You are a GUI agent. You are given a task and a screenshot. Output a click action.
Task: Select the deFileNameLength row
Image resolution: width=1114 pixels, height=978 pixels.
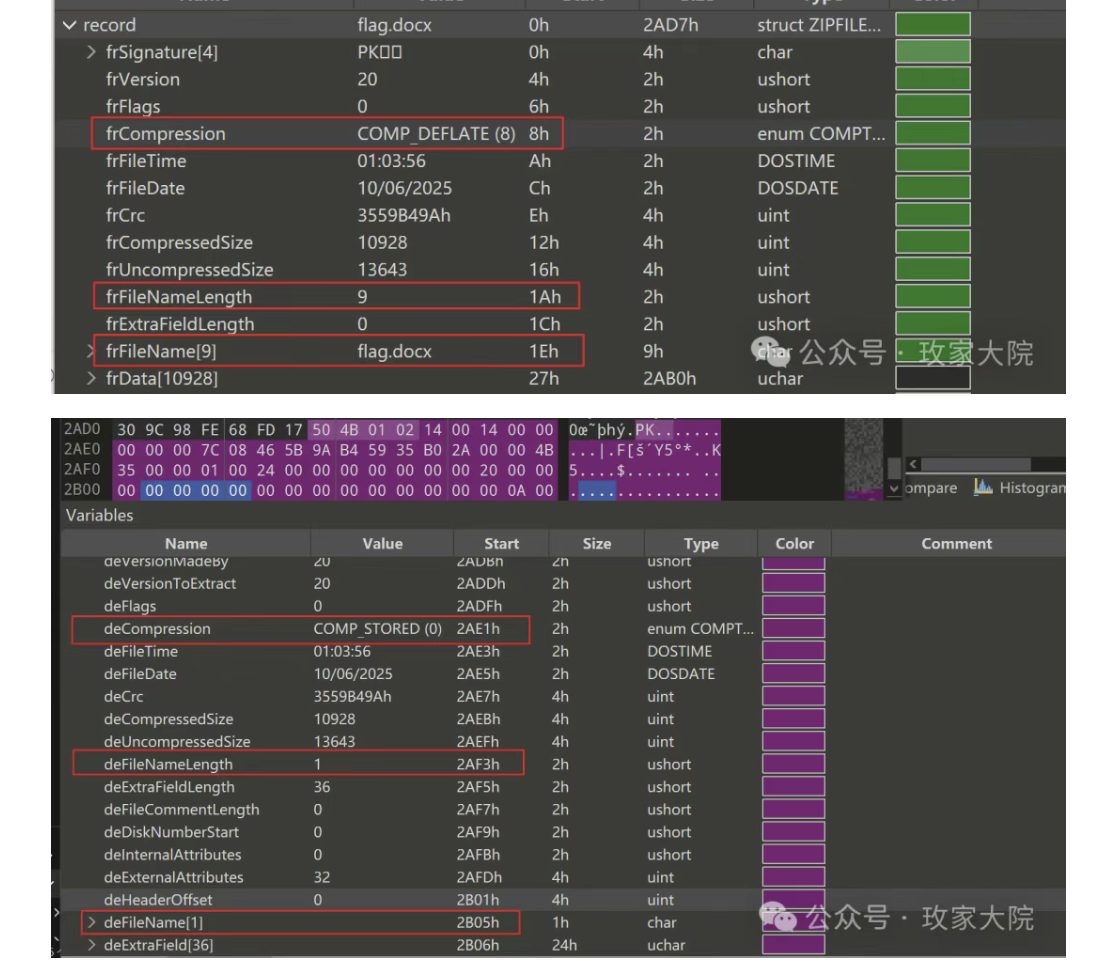click(x=168, y=764)
